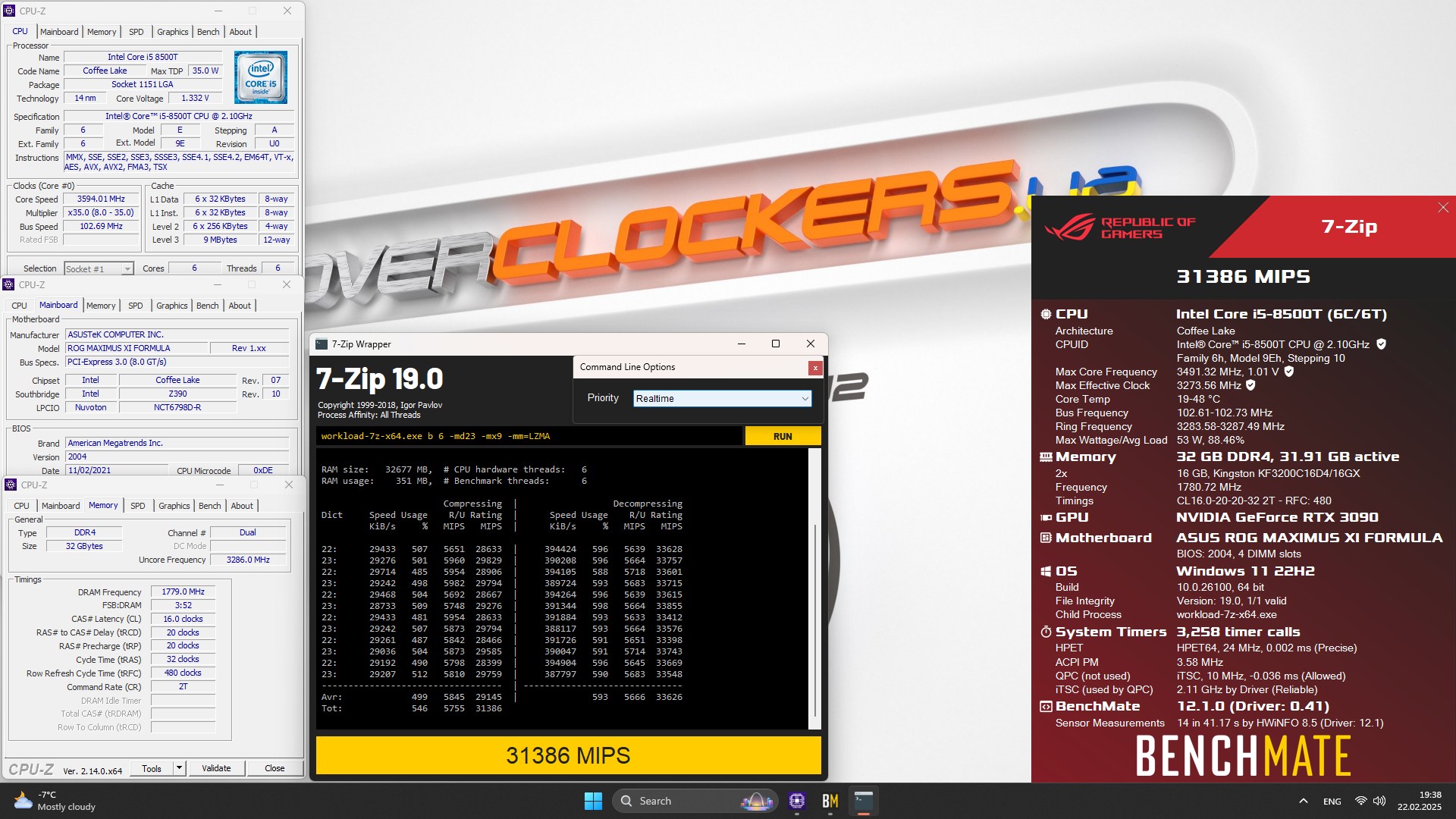Click the System Timers clock icon
Viewport: 1456px width, 819px height.
[1046, 632]
